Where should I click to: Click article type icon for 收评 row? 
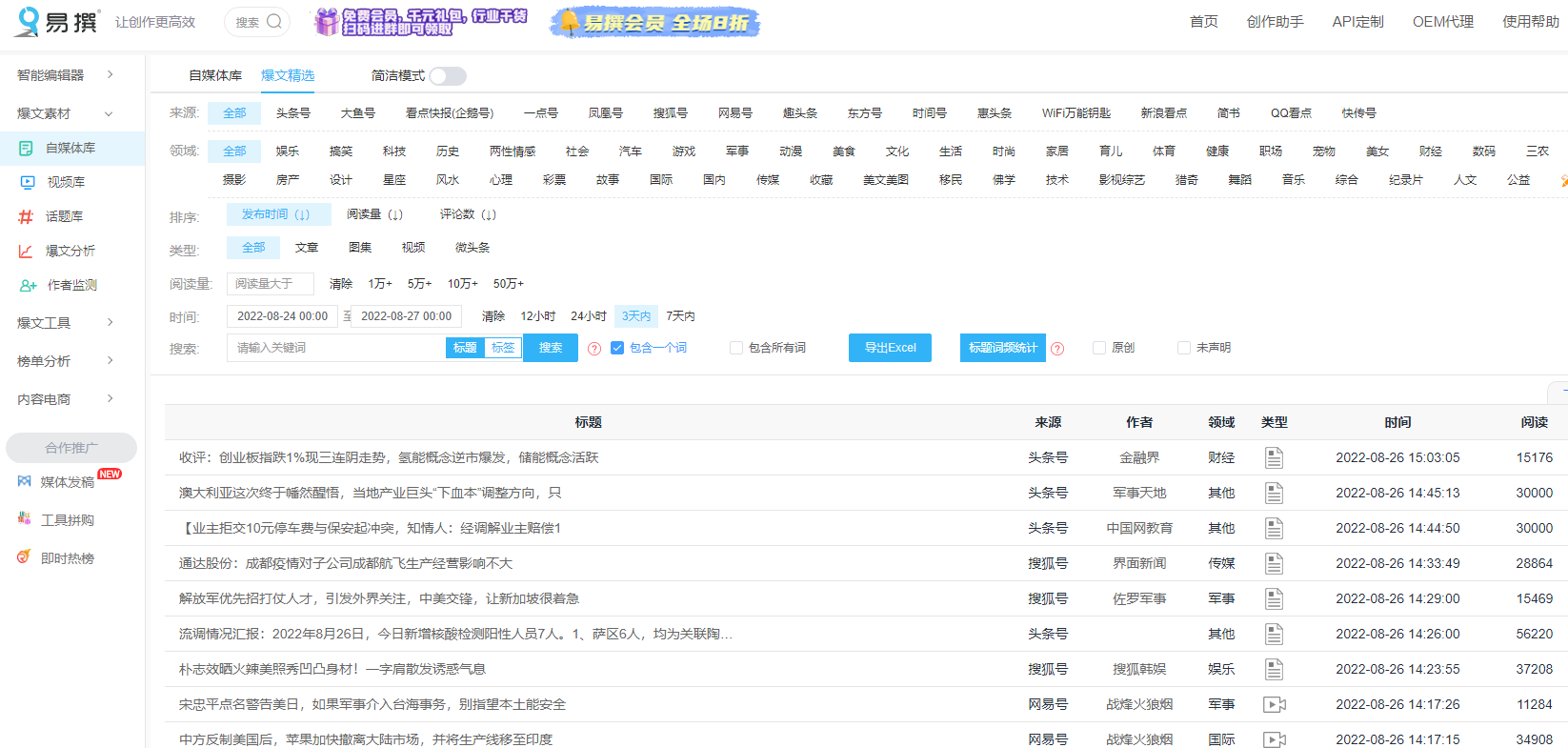click(1274, 457)
